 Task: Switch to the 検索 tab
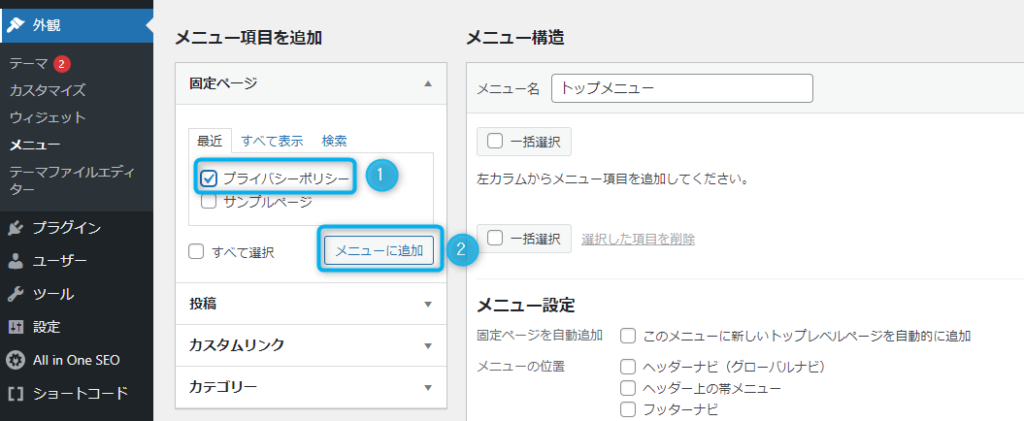click(334, 140)
